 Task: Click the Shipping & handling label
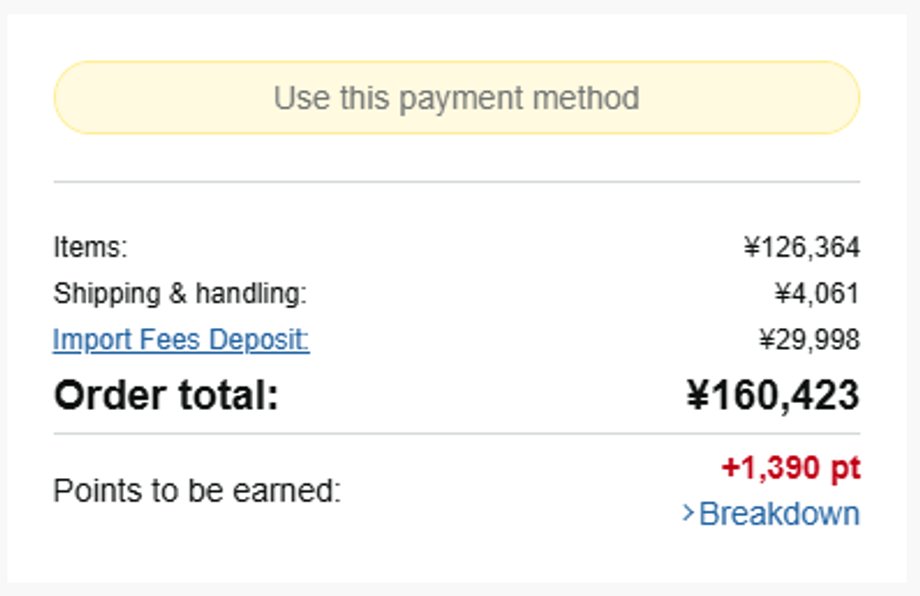tap(180, 294)
